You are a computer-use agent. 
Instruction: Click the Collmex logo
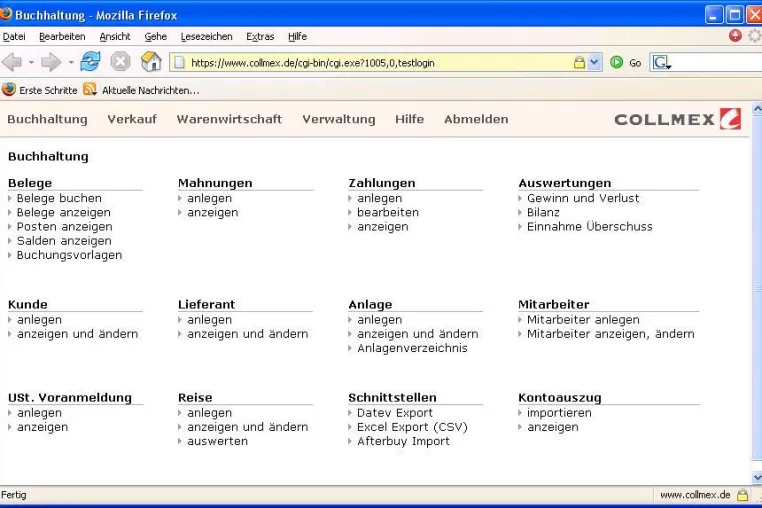[677, 119]
